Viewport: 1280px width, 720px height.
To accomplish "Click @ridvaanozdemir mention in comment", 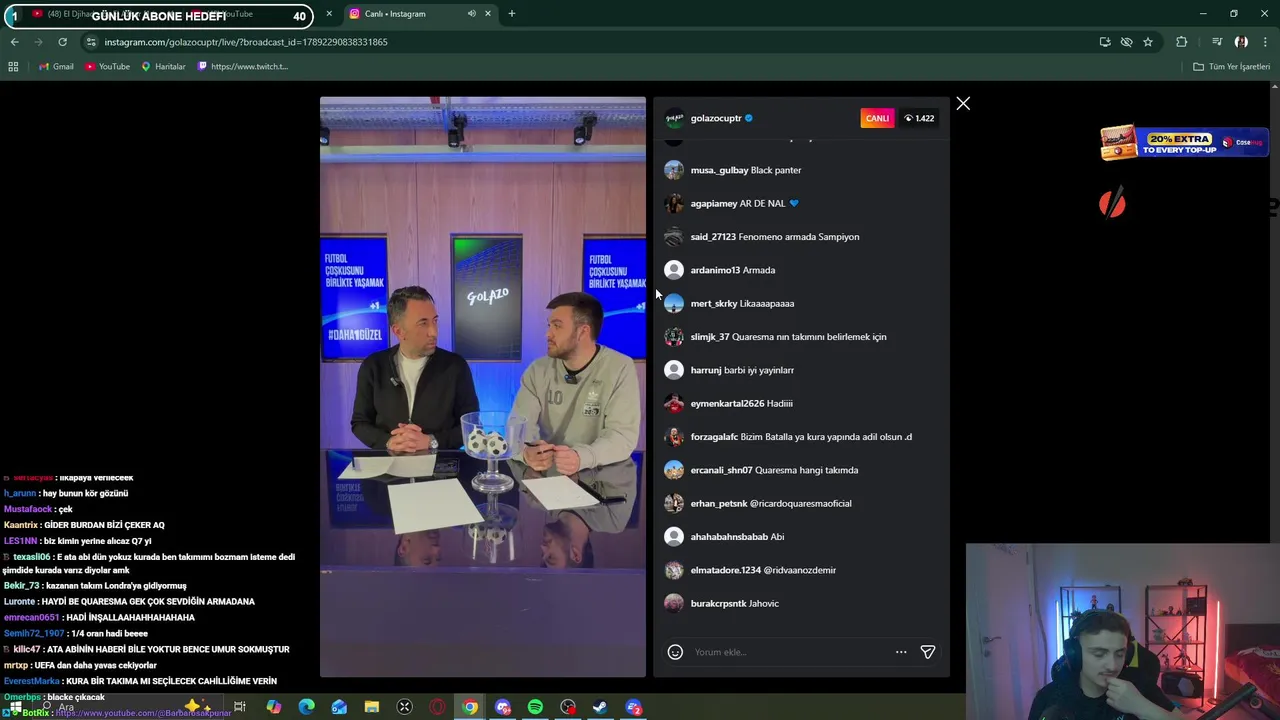I will pos(799,570).
